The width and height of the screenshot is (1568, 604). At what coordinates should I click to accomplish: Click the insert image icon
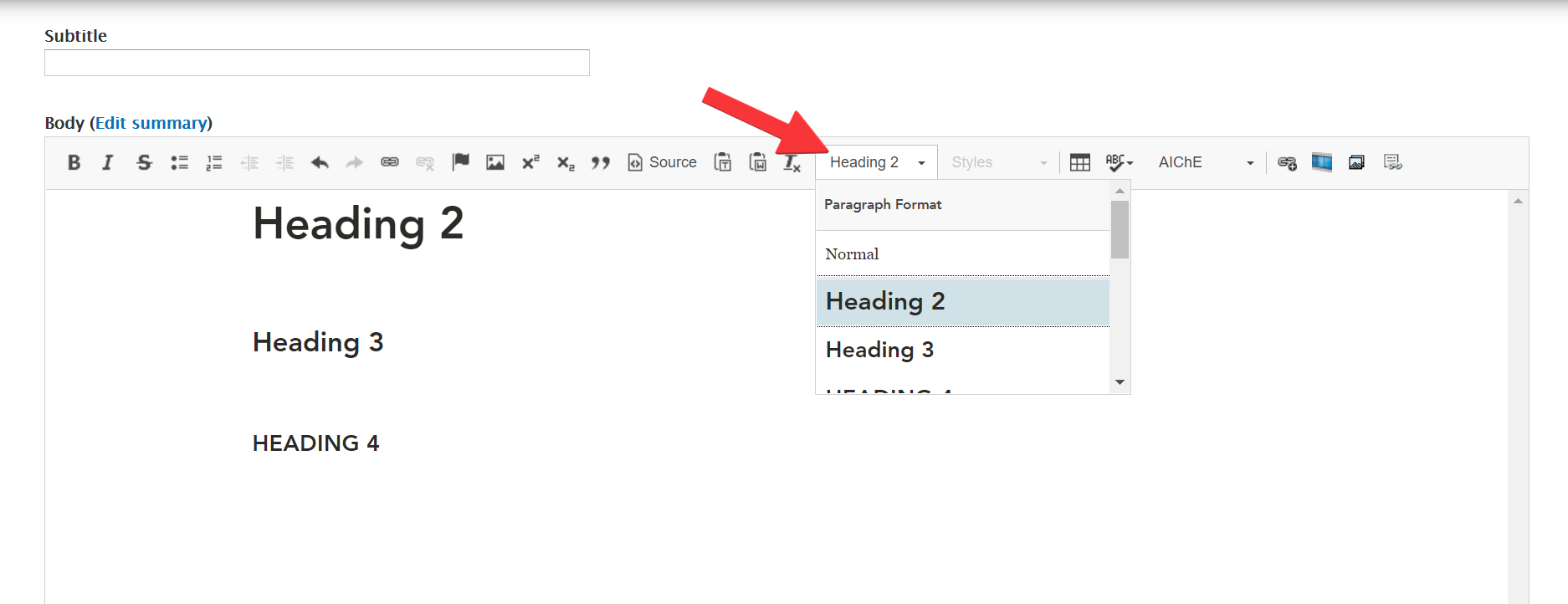[x=495, y=162]
